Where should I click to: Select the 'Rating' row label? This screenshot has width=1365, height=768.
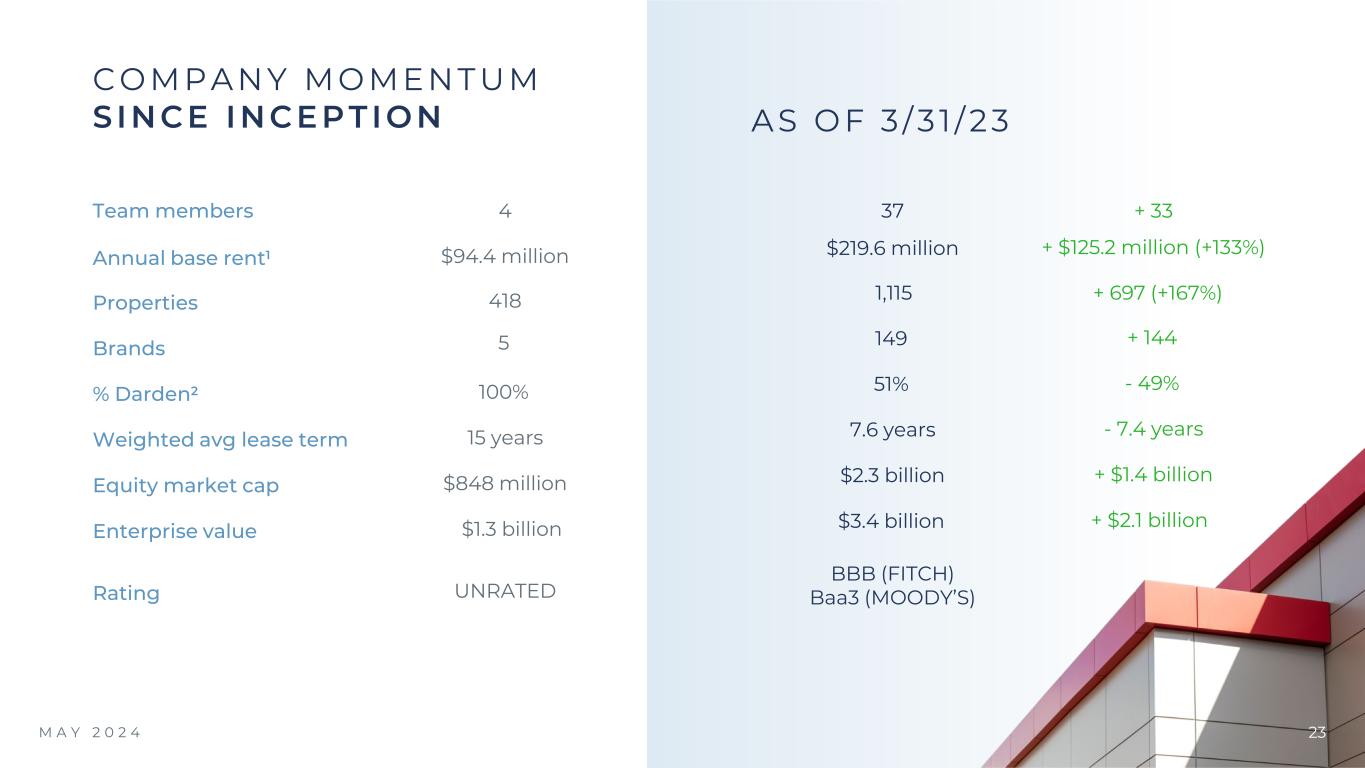[126, 594]
